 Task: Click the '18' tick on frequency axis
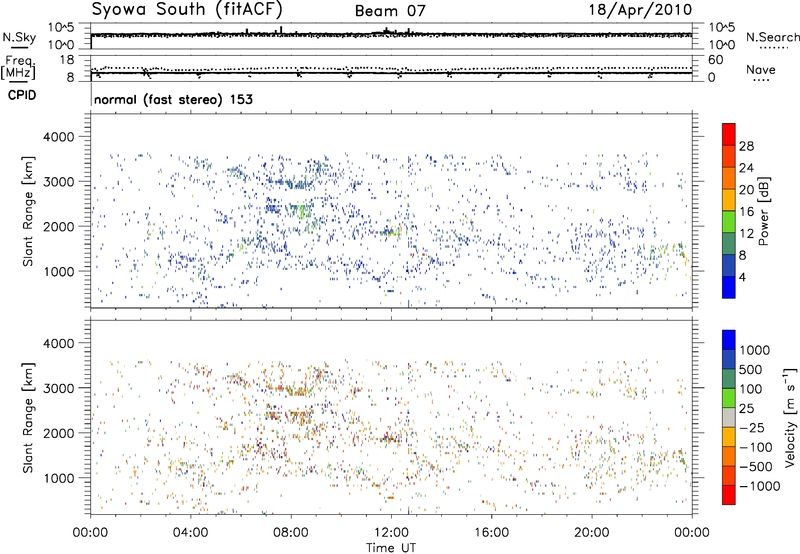(67, 60)
